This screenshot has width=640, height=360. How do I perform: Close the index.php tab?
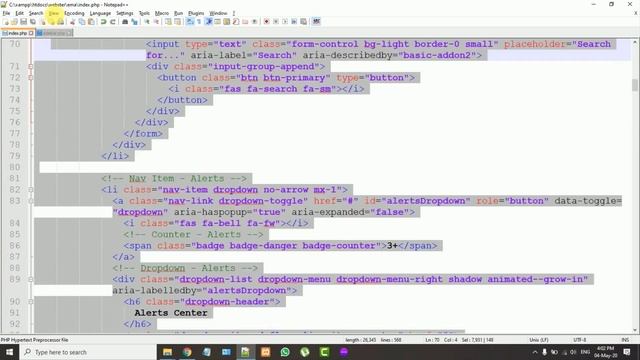(31, 33)
